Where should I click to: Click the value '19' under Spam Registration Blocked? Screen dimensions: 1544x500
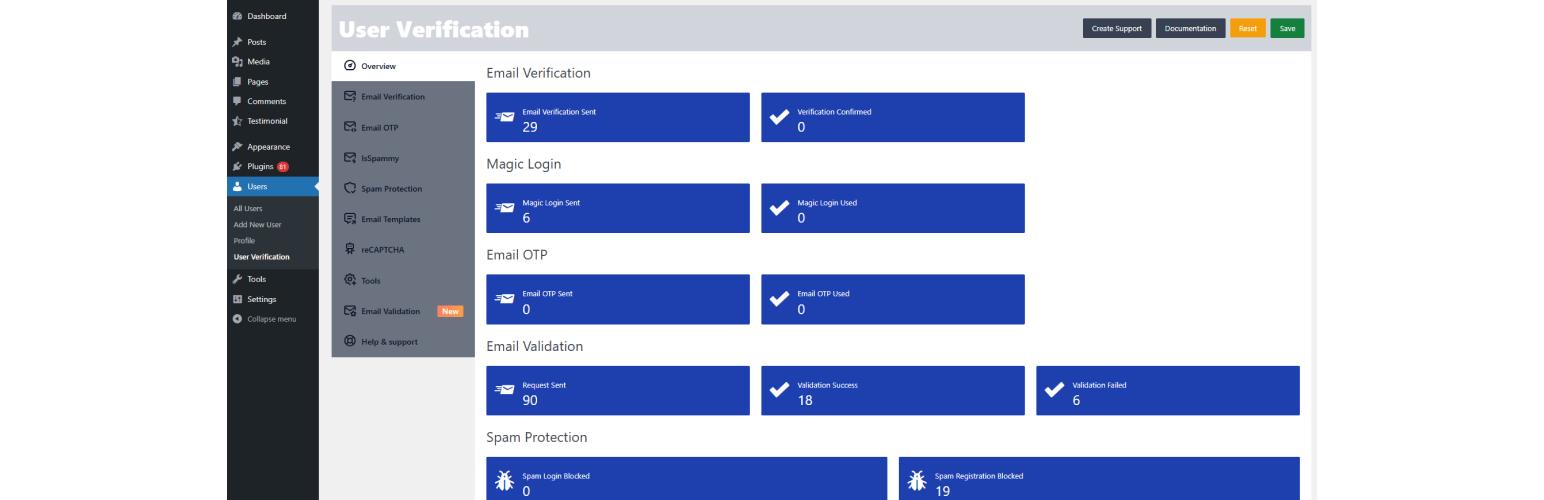pyautogui.click(x=942, y=491)
